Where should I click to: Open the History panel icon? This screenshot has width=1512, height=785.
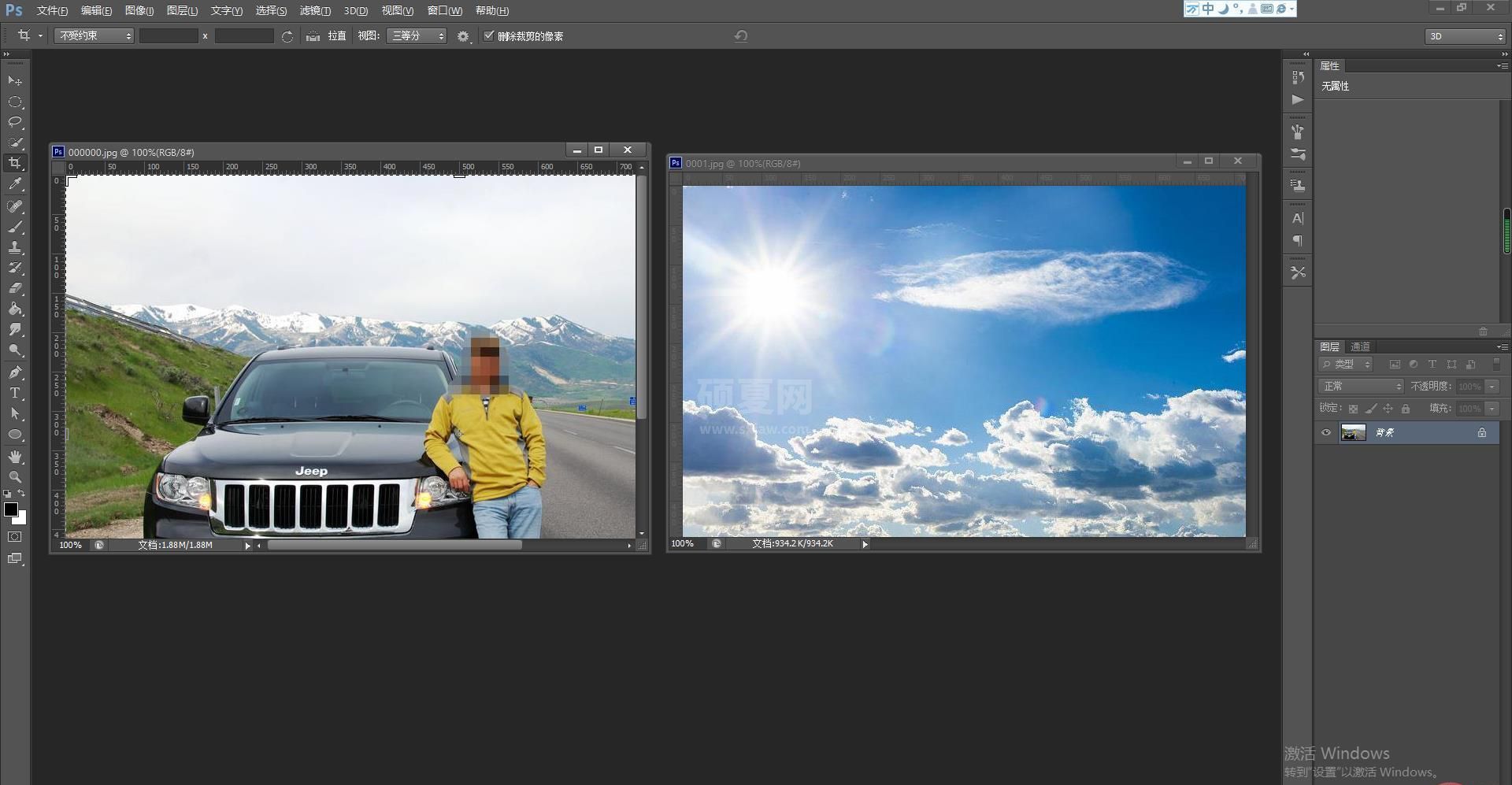(1298, 77)
